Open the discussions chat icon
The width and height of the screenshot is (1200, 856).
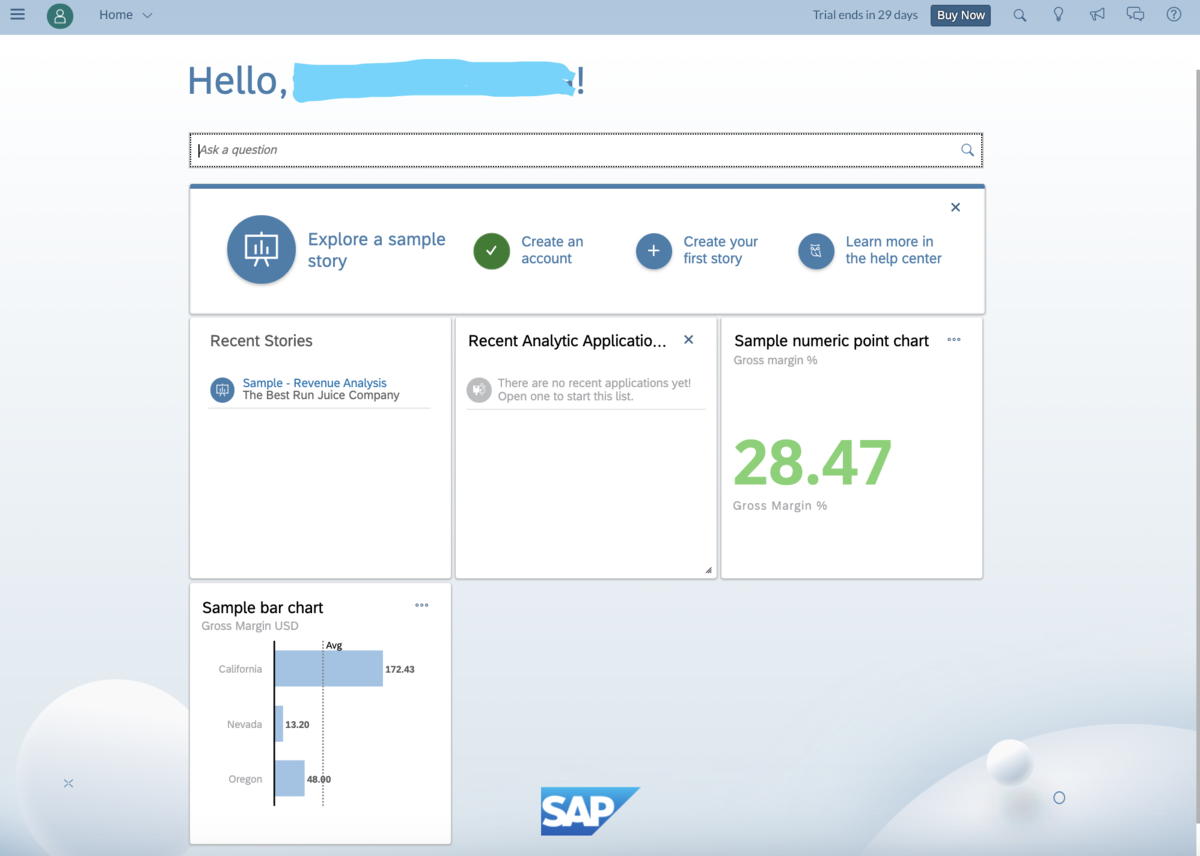coord(1135,15)
